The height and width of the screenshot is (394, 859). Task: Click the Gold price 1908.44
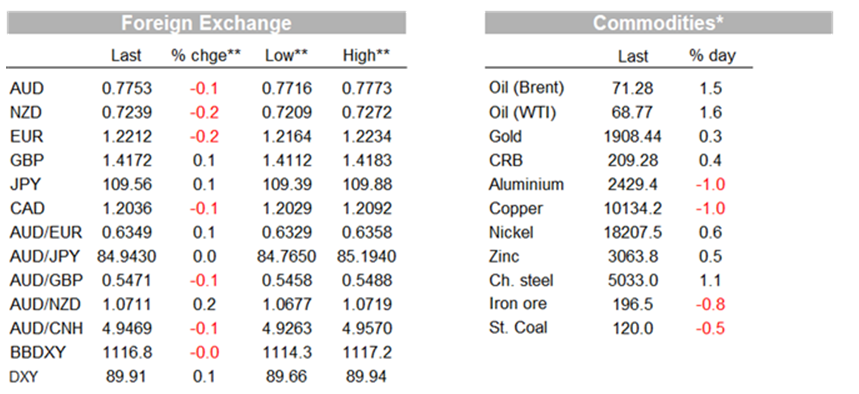pyautogui.click(x=632, y=136)
